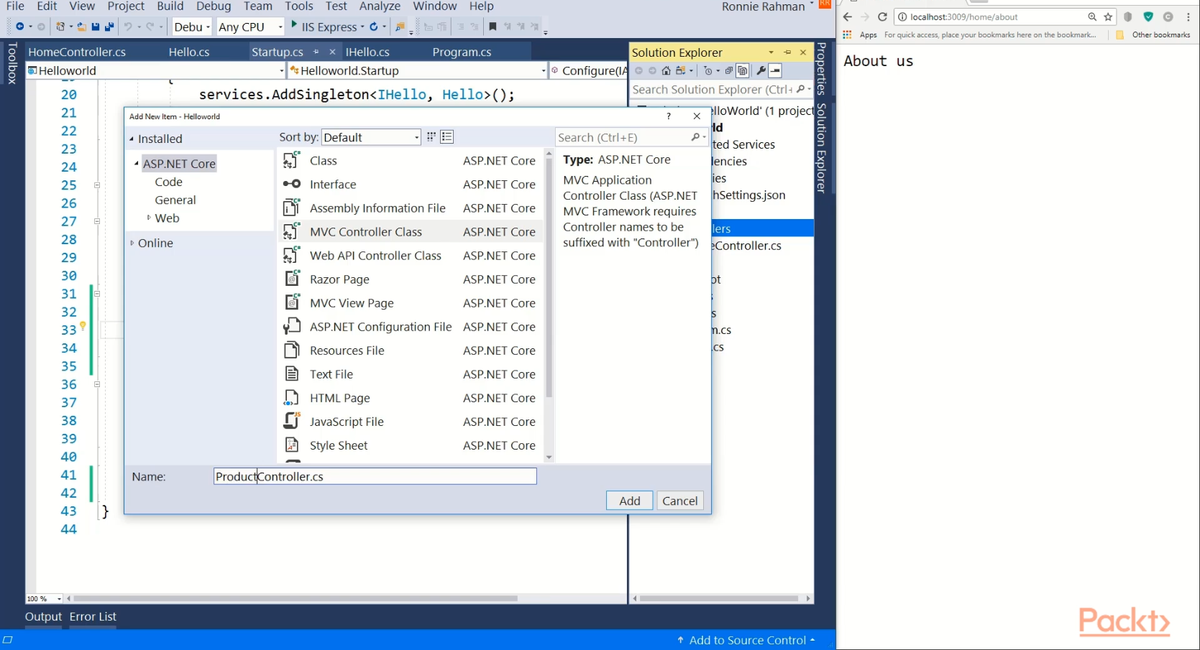Image resolution: width=1200 pixels, height=650 pixels.
Task: Pick the Style Sheet template icon
Action: (x=291, y=445)
